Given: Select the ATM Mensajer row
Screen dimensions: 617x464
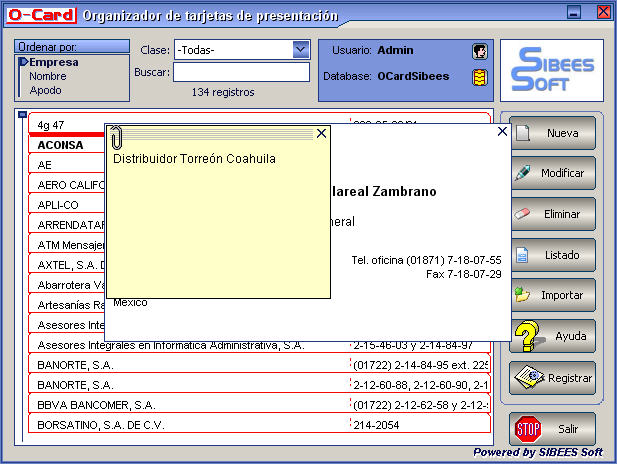Looking at the screenshot, I should (67, 245).
